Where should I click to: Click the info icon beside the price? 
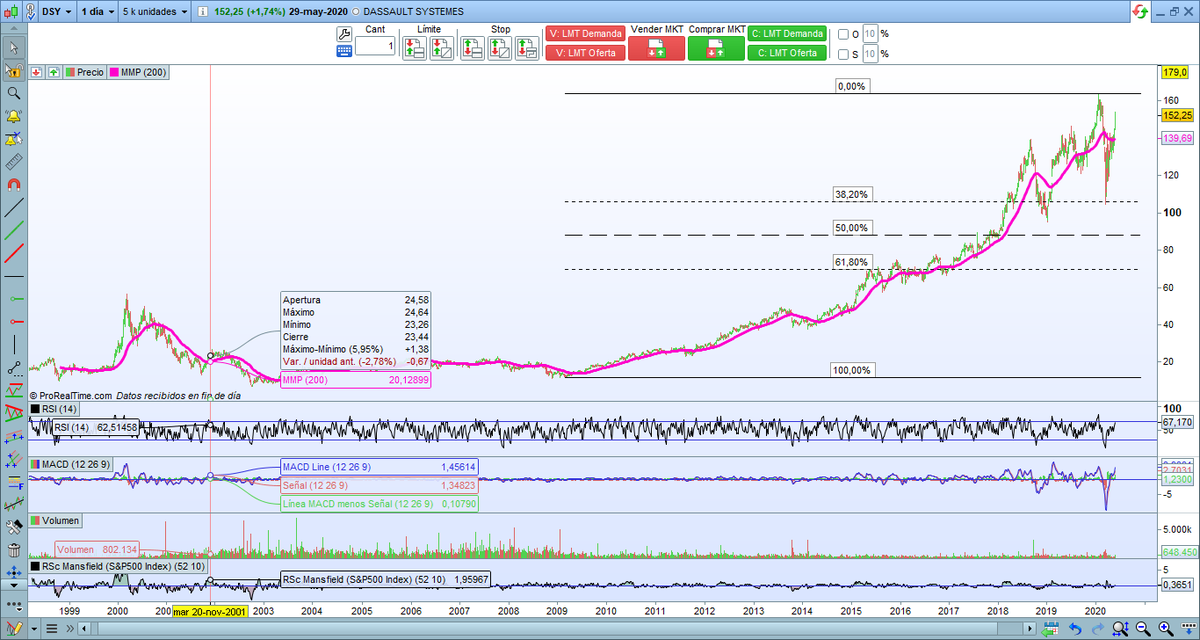[205, 12]
